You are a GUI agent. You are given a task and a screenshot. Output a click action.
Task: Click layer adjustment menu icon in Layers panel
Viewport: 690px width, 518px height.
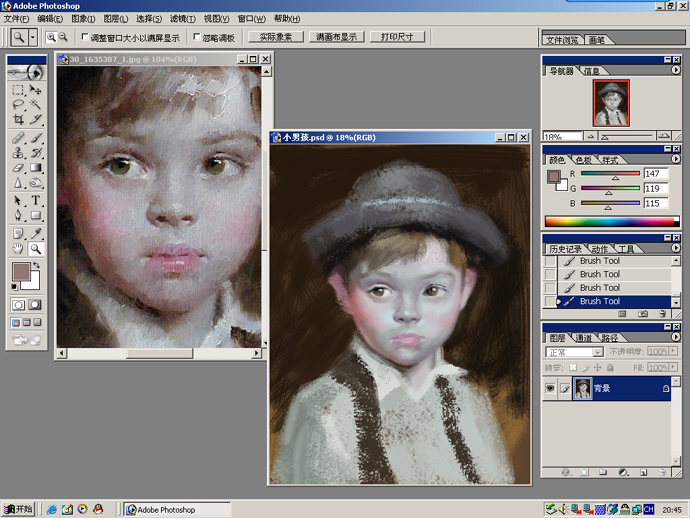click(x=623, y=472)
